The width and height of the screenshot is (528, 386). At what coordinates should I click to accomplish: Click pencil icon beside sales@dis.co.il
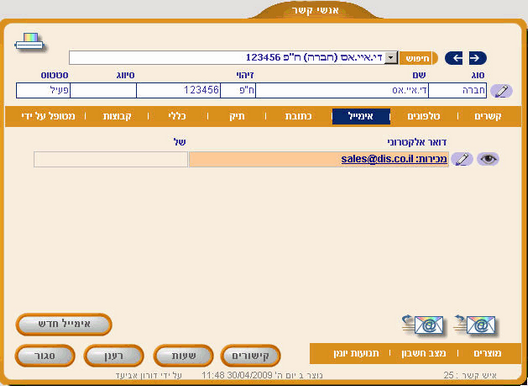pos(462,159)
